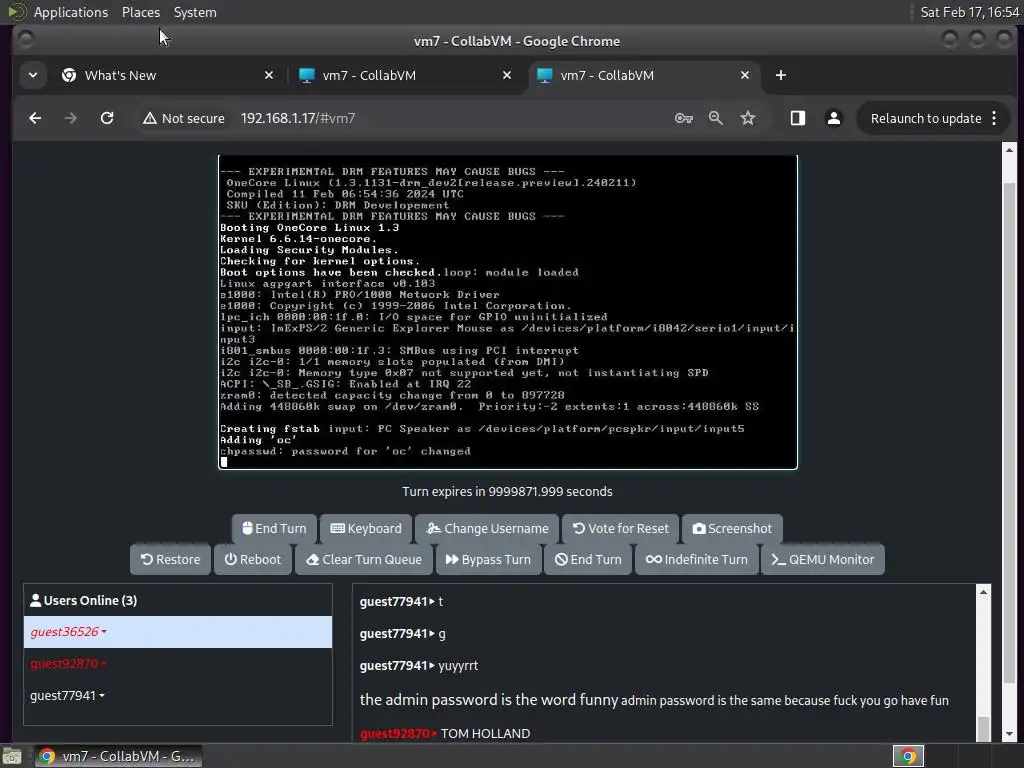Viewport: 1024px width, 768px height.
Task: Click the clock showing Sat Feb 17
Action: [x=969, y=12]
